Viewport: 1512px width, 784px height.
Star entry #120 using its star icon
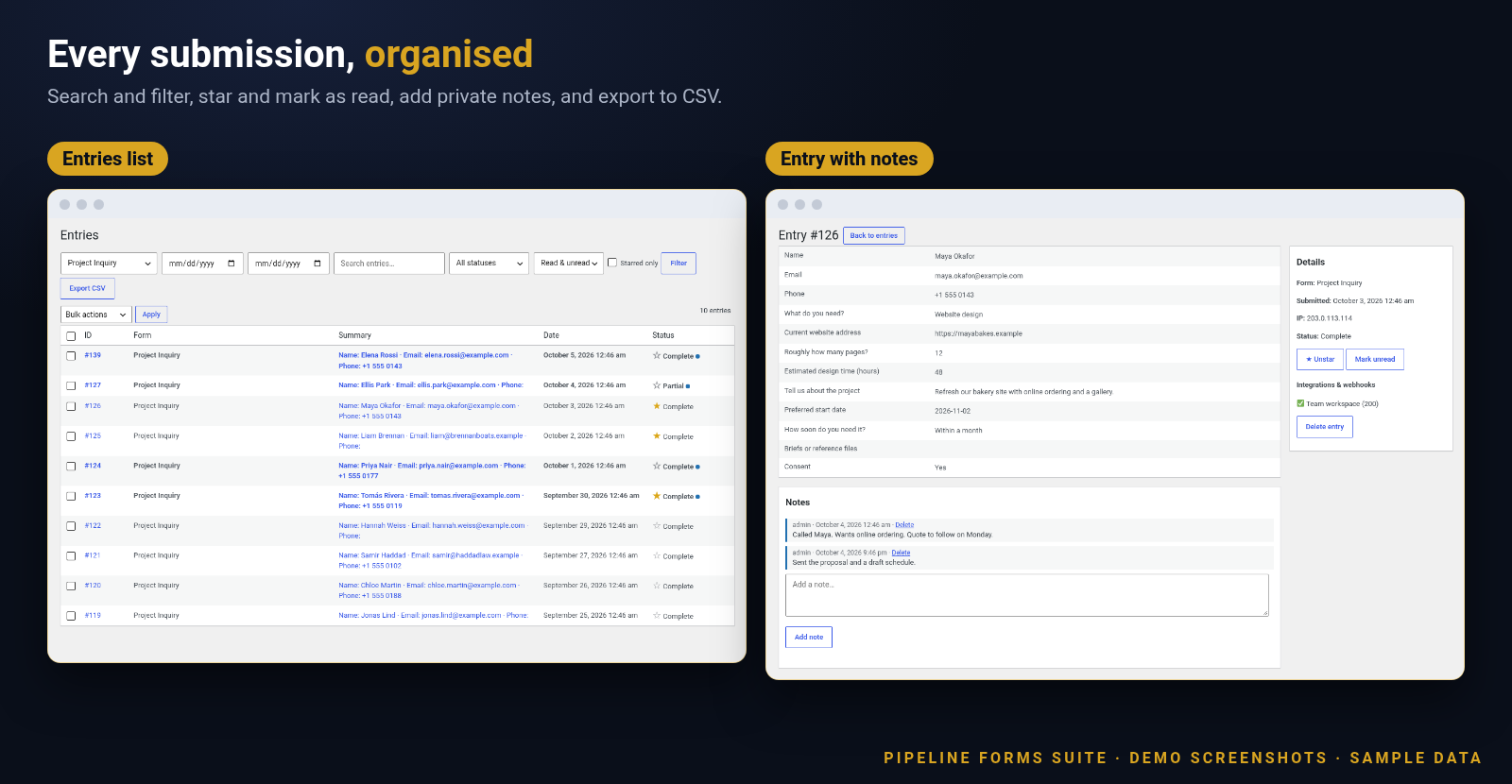(657, 586)
